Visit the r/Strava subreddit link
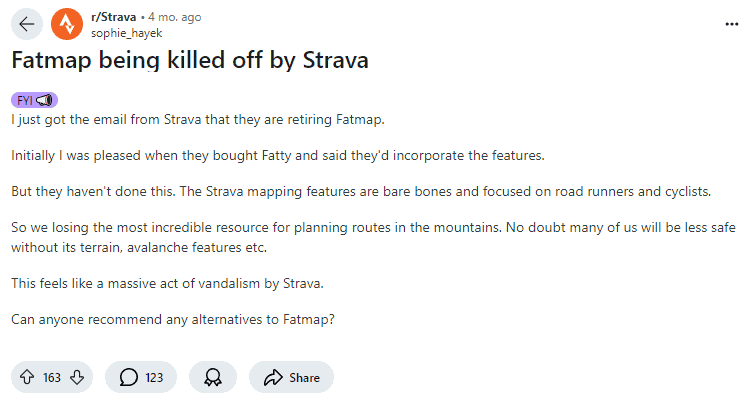The height and width of the screenshot is (407, 756). tap(114, 17)
